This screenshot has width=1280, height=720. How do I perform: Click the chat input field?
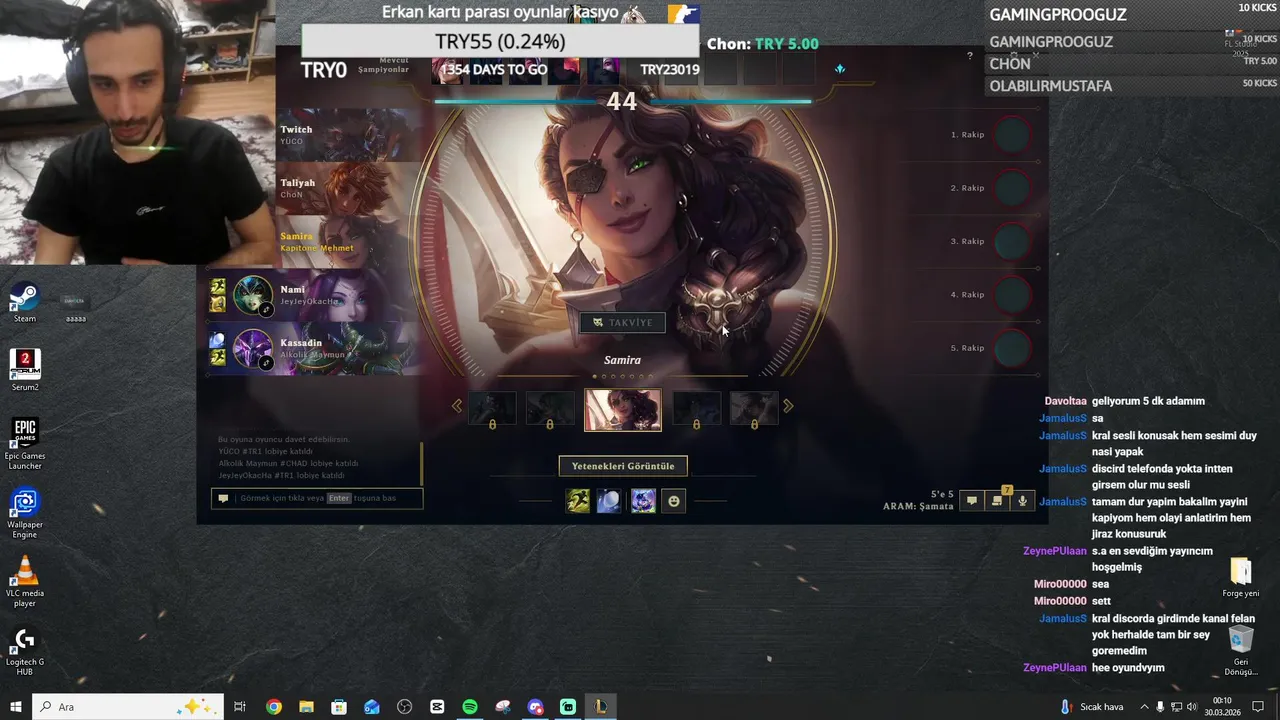tap(317, 498)
